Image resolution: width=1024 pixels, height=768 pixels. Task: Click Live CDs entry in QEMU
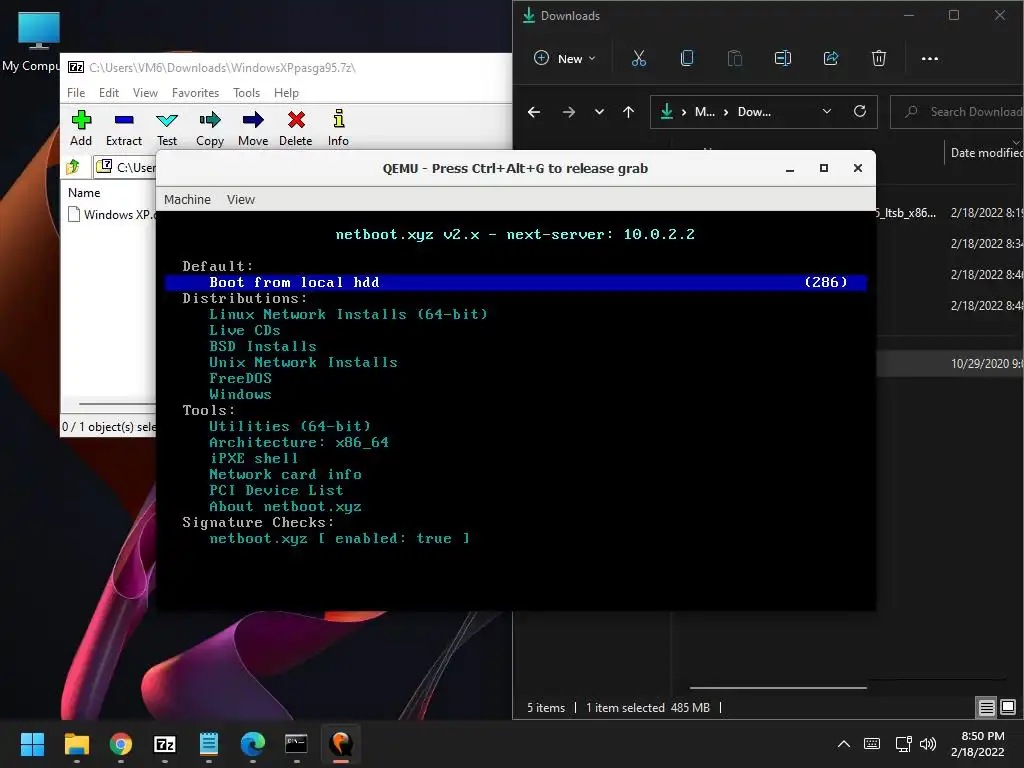(x=244, y=330)
